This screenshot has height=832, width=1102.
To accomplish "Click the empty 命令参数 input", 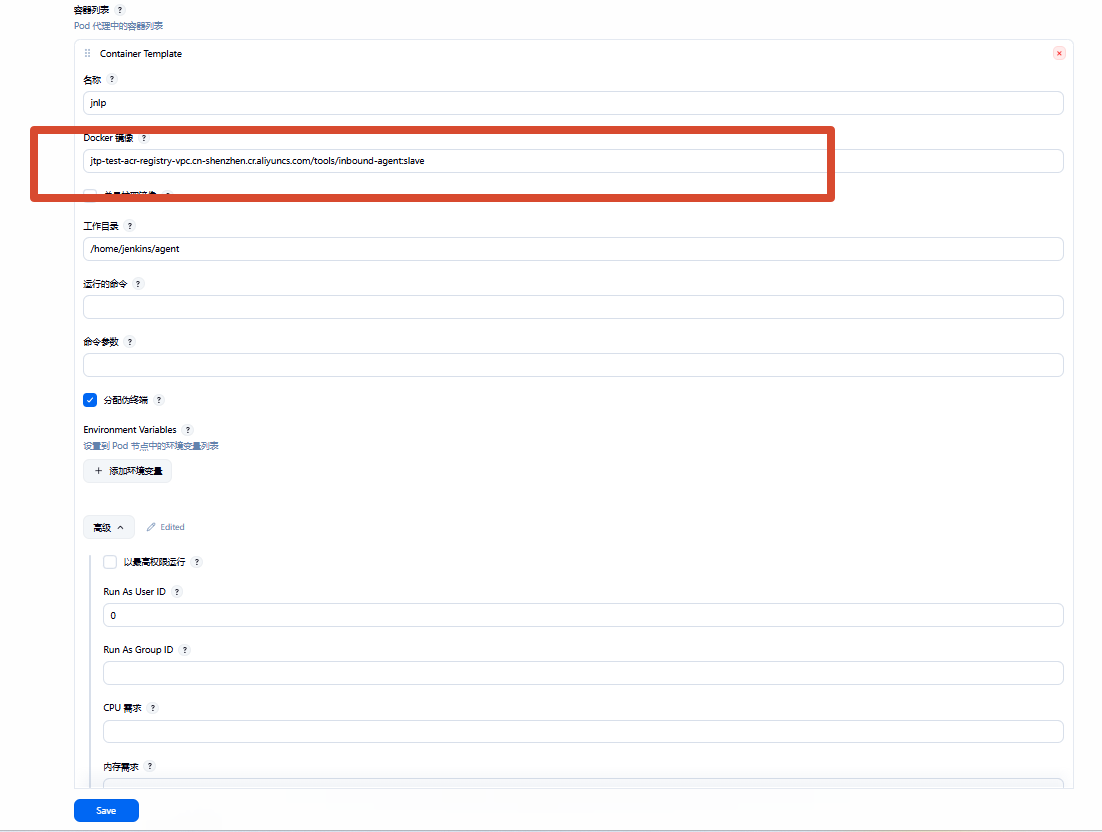I will tap(573, 365).
